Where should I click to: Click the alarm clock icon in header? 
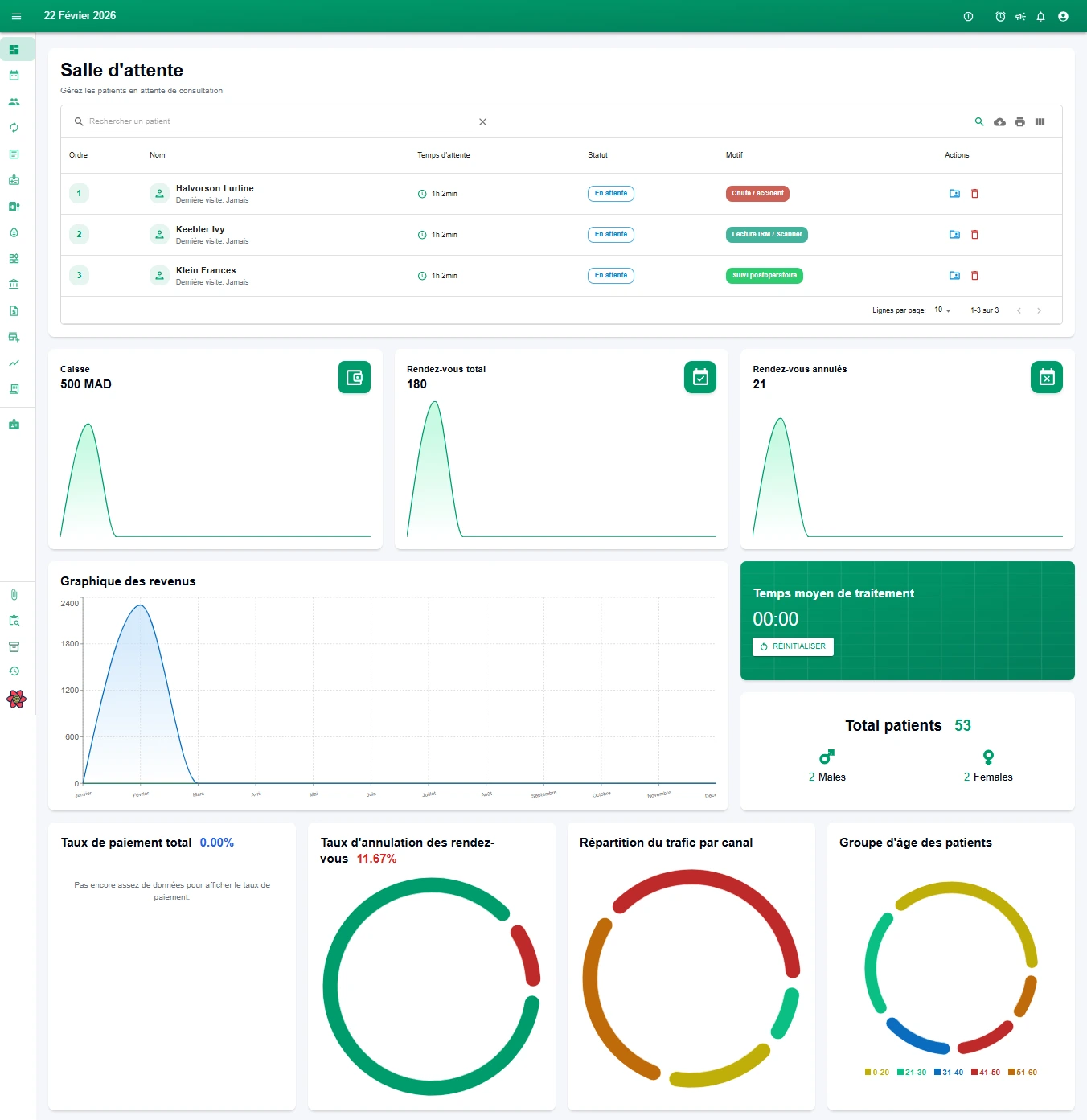pyautogui.click(x=1000, y=16)
